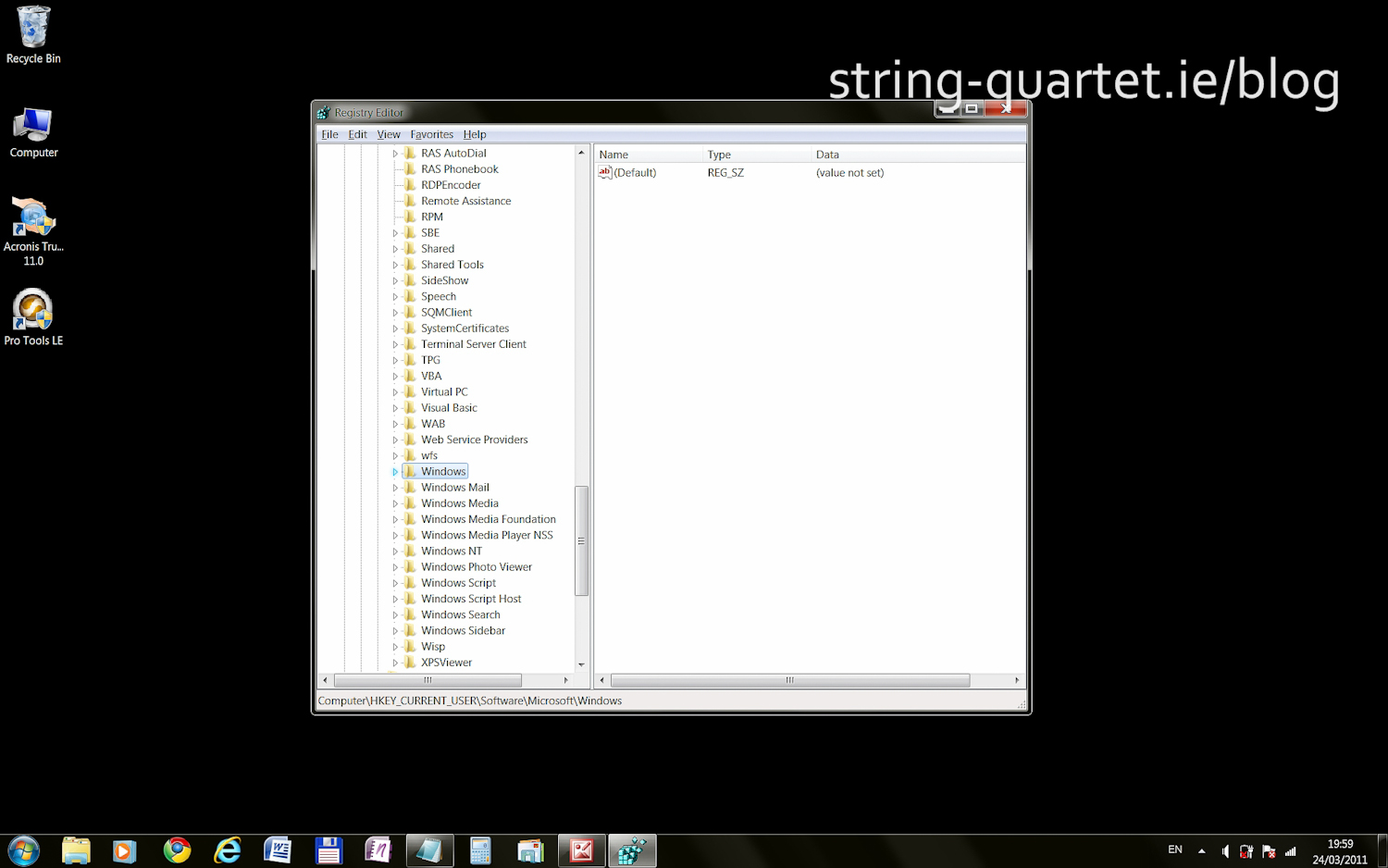1388x868 pixels.
Task: Select the Windows Search key
Action: (460, 614)
